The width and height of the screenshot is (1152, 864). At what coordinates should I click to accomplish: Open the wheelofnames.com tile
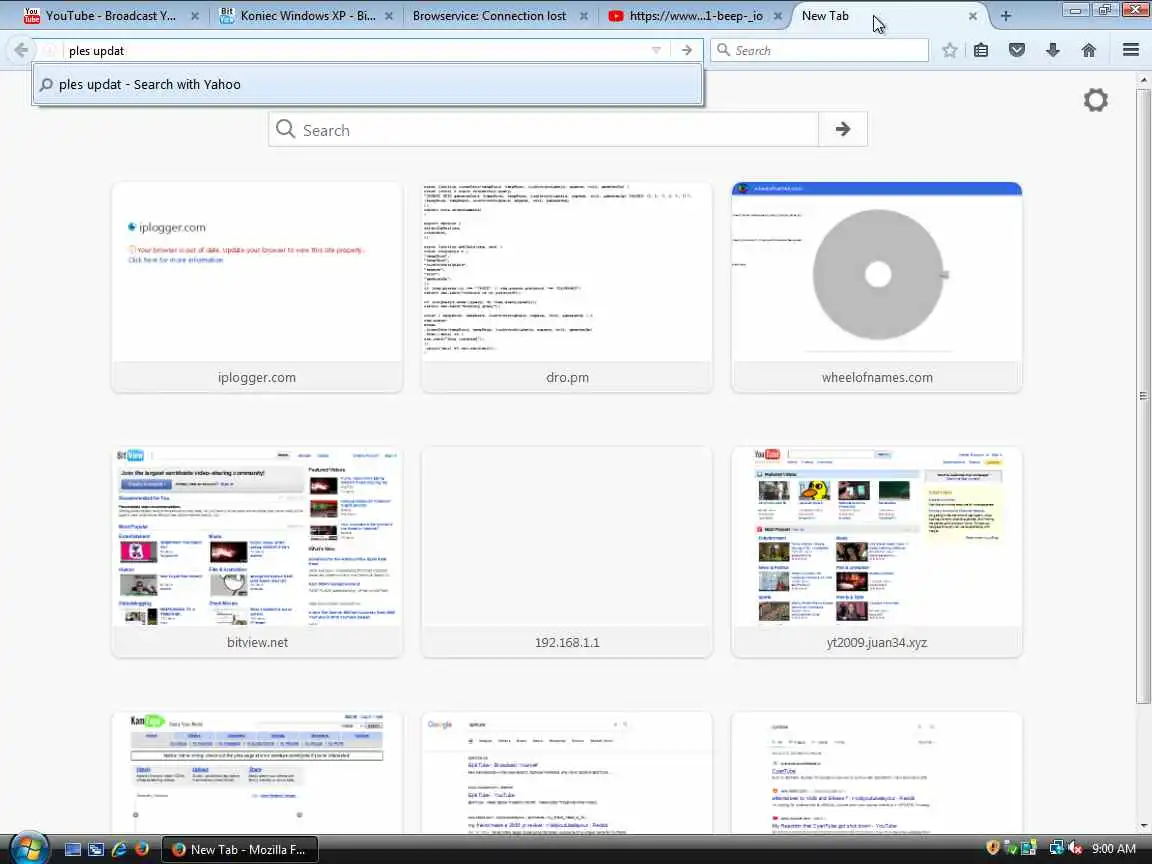click(876, 287)
